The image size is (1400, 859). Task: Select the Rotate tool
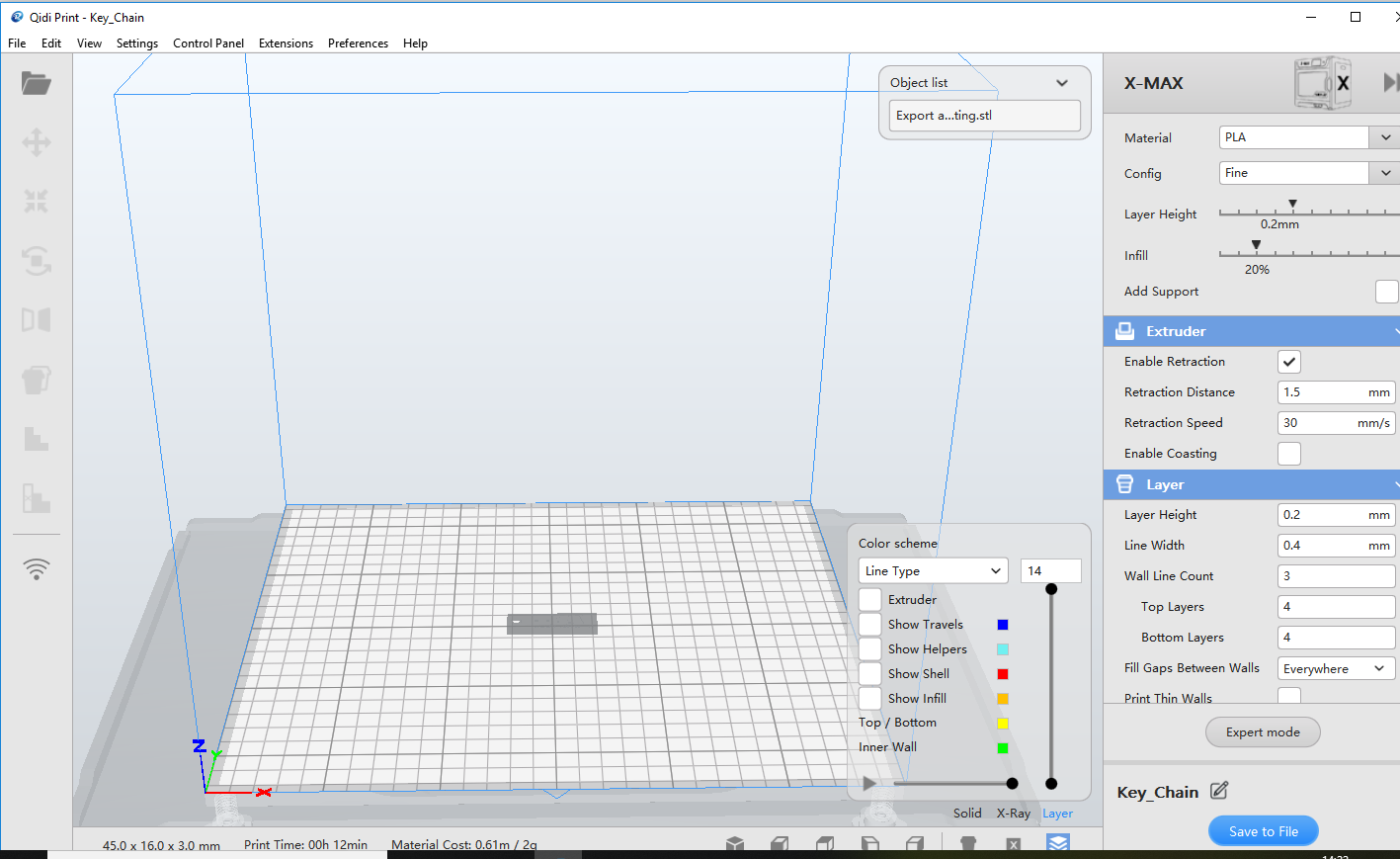(x=37, y=260)
